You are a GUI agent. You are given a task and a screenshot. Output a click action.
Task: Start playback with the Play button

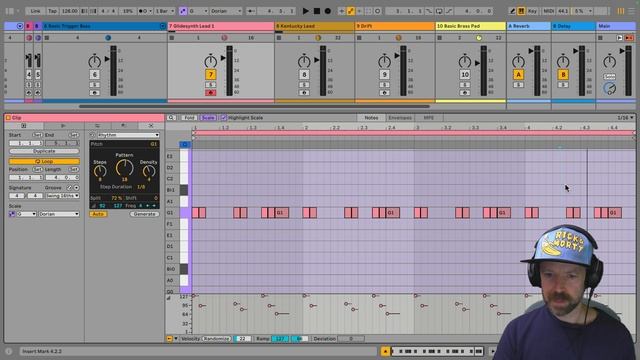point(305,11)
